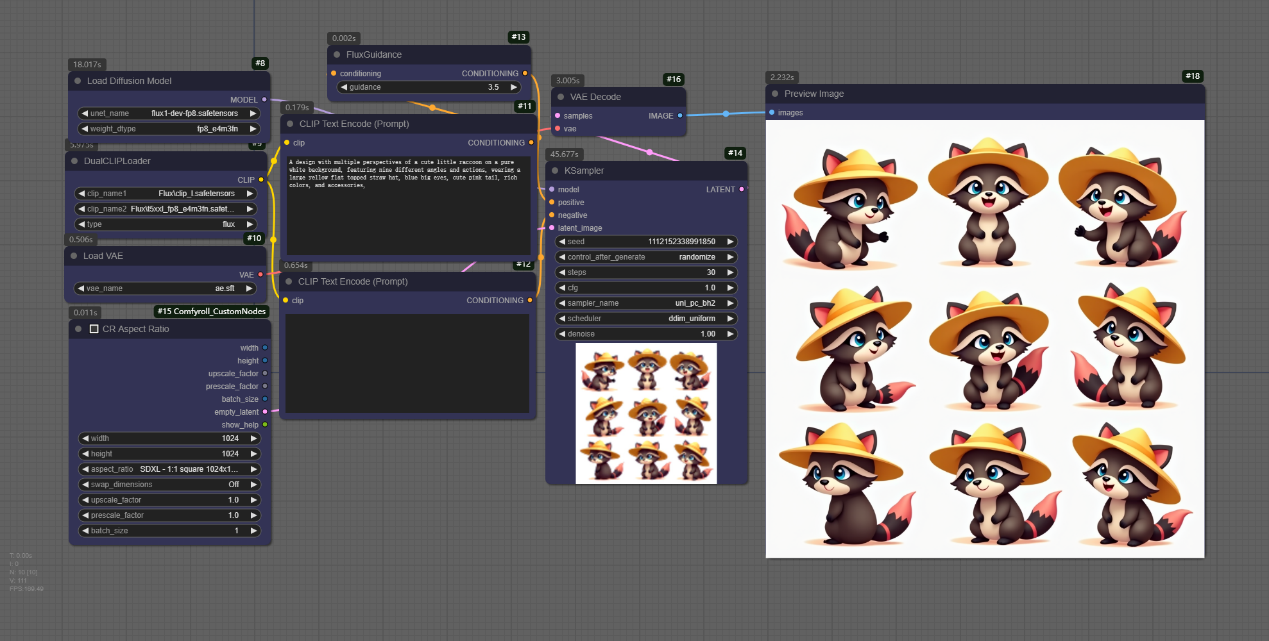Screen dimensions: 1269x641
Task: Click the DualCLIPLoader CLIP output port
Action: (x=262, y=180)
